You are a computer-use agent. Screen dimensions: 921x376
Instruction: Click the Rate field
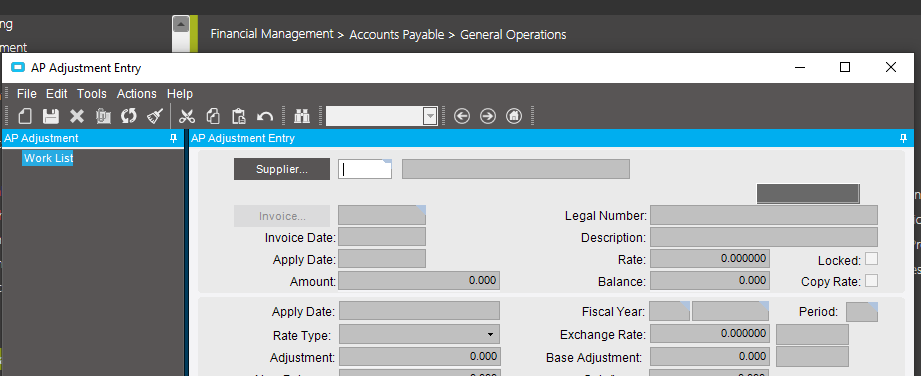coord(710,259)
